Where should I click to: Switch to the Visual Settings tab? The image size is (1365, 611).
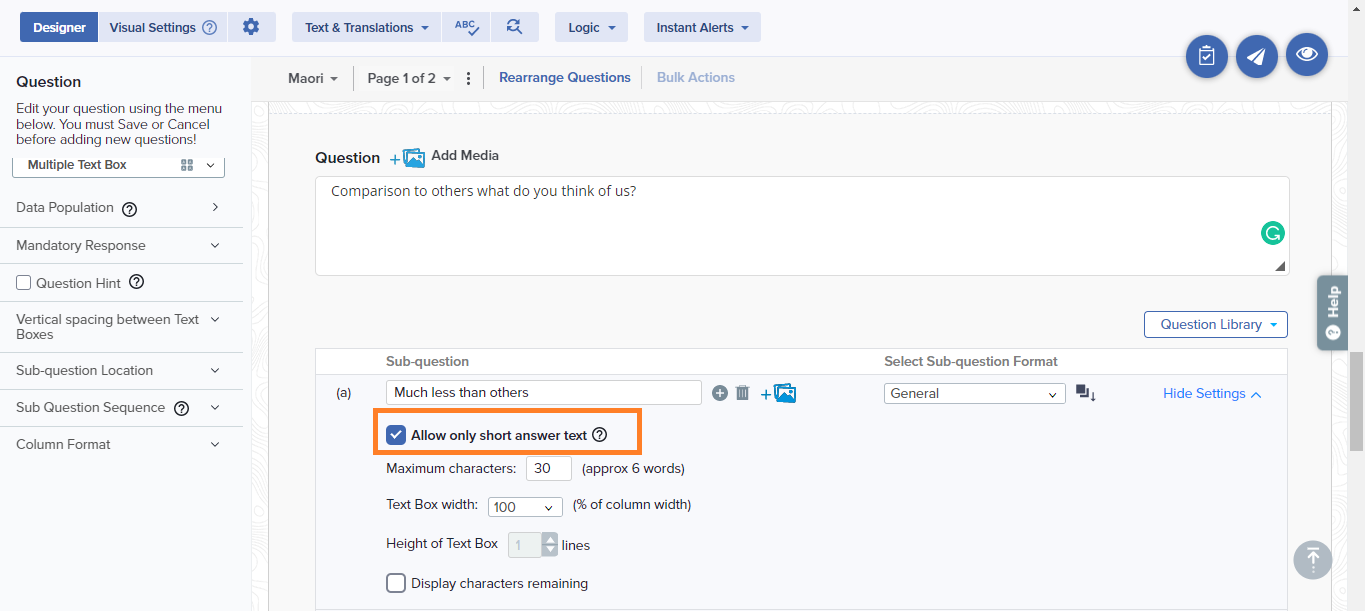tap(162, 27)
